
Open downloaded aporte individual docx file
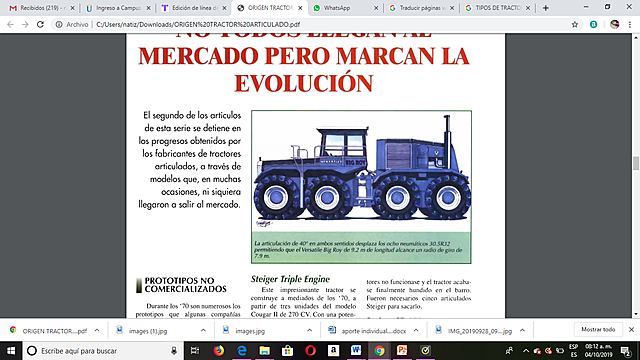tap(367, 331)
